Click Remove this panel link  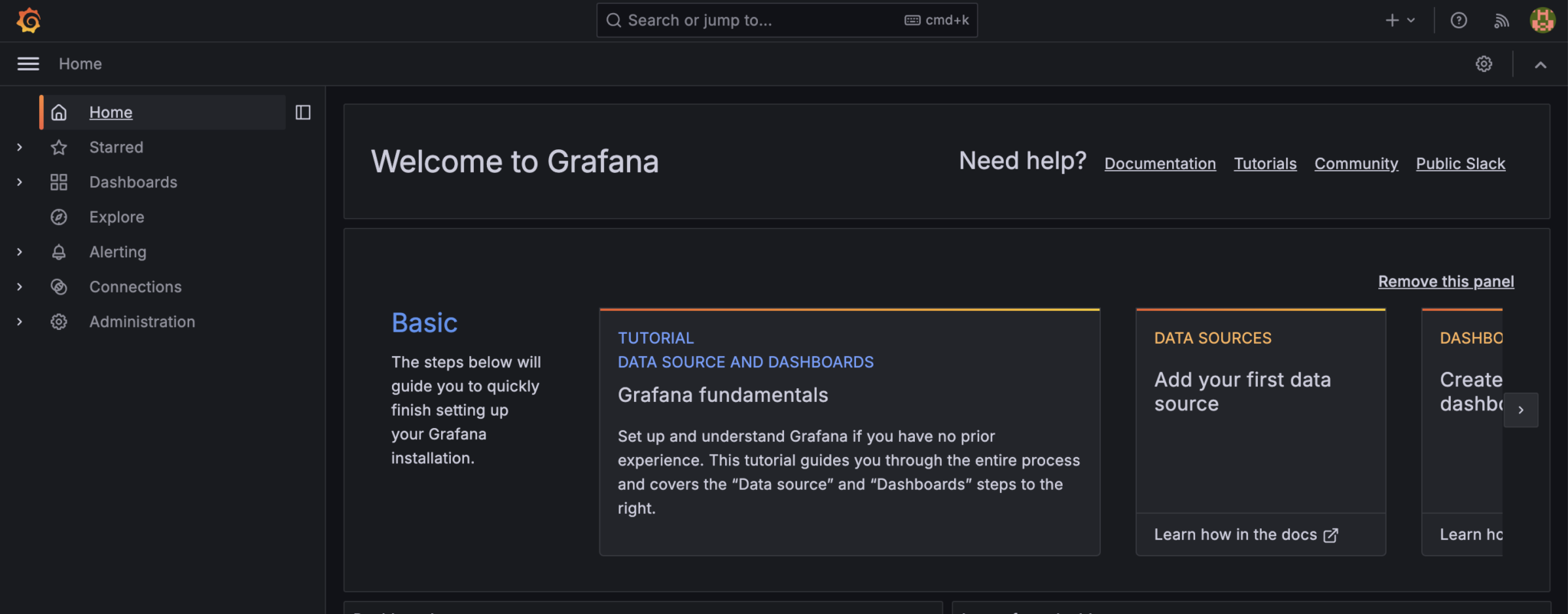(1445, 282)
